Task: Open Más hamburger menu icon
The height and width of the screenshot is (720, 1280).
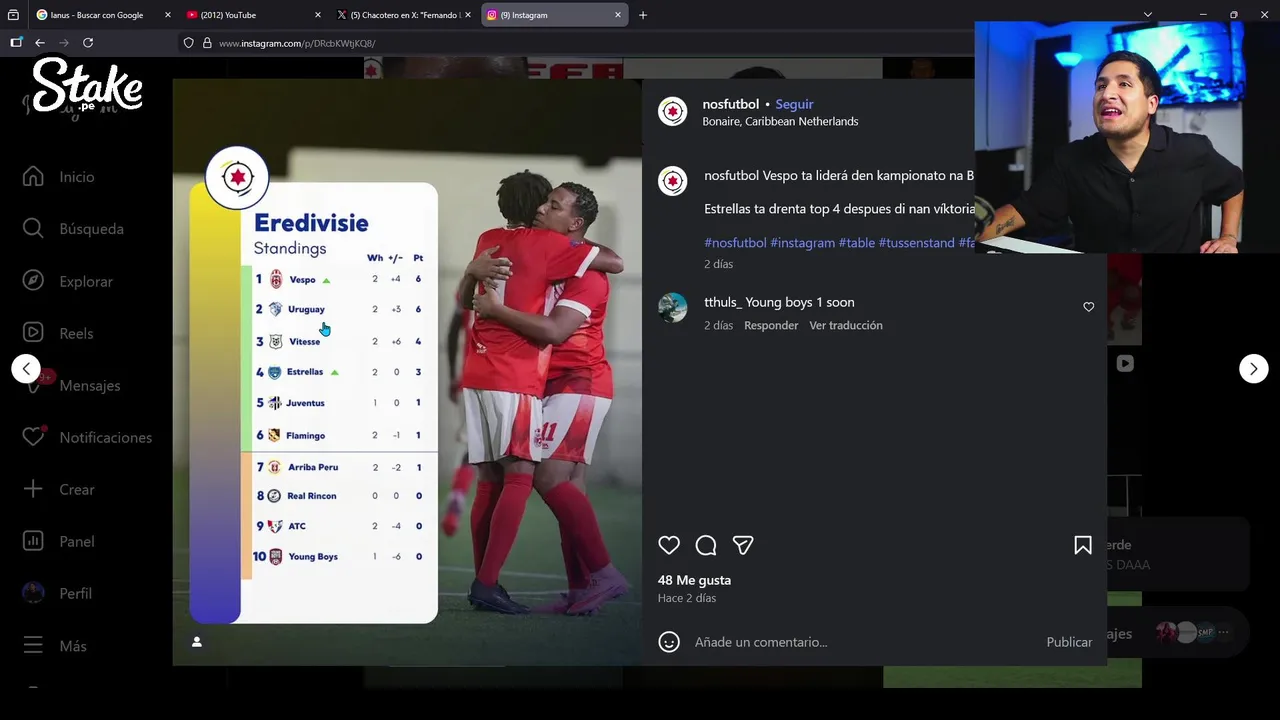Action: (33, 645)
